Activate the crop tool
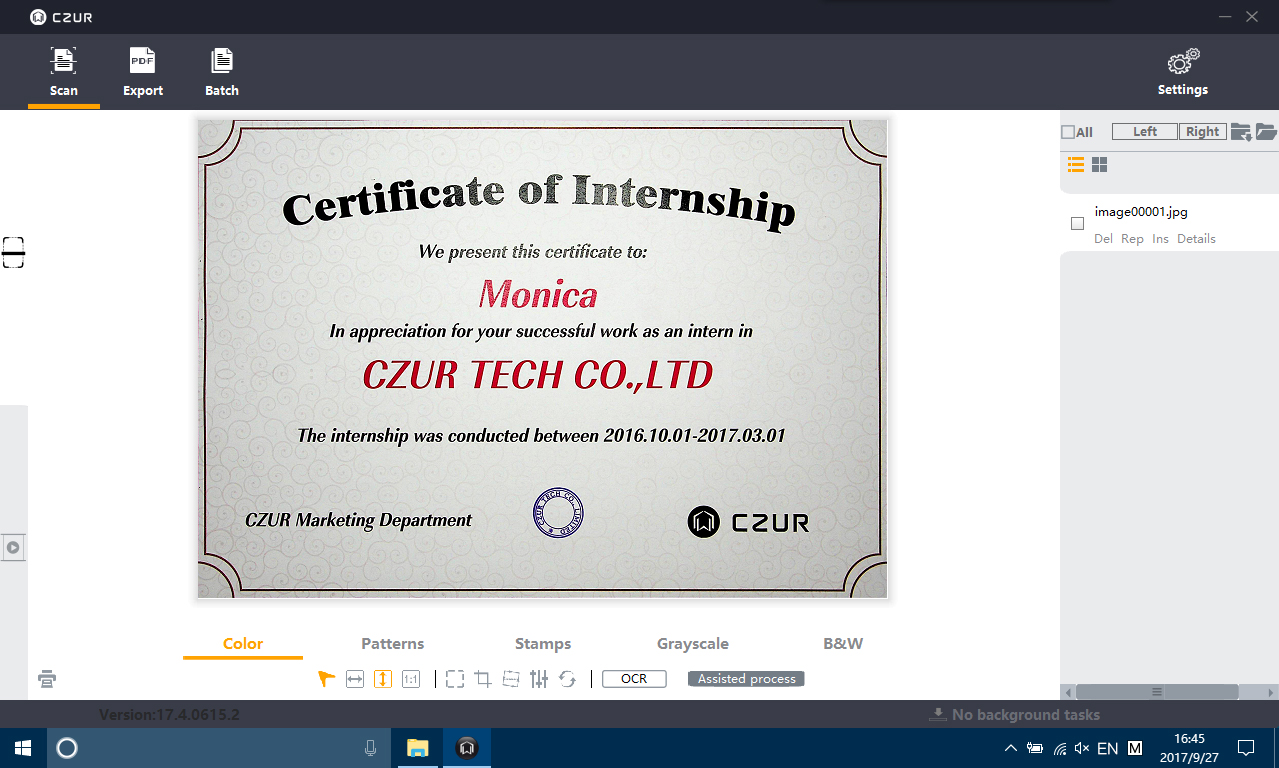This screenshot has width=1279, height=768. point(483,679)
